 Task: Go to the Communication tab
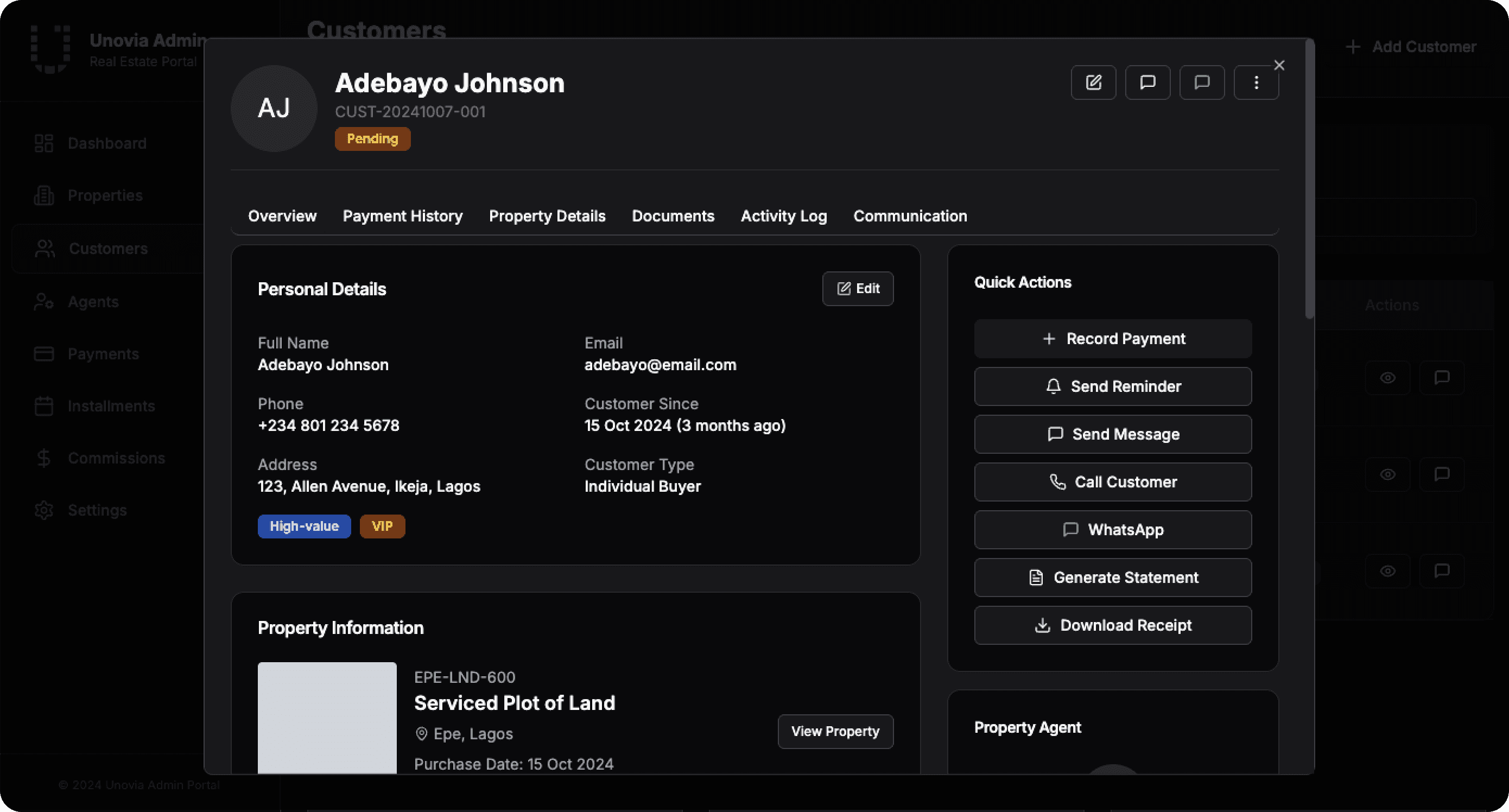910,216
